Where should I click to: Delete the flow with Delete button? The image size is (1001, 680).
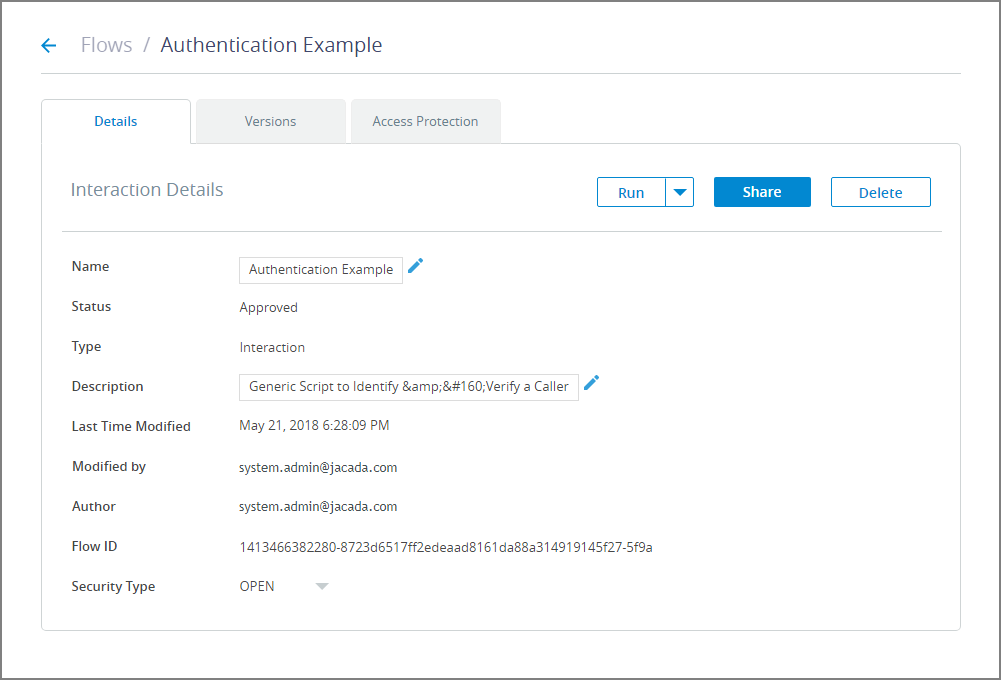(x=880, y=192)
